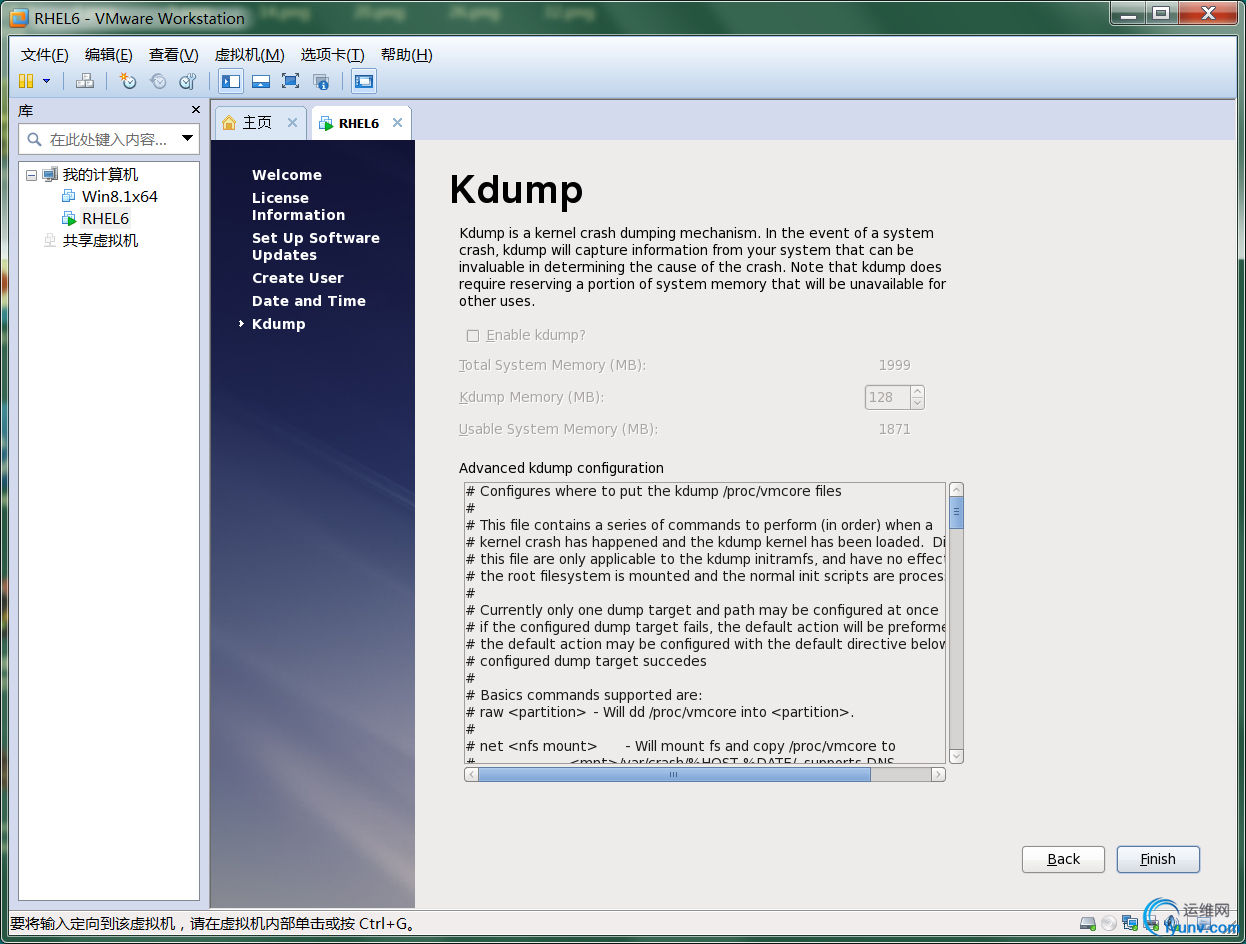The image size is (1246, 944).
Task: Click the horizontal scrollbar left arrow
Action: click(471, 775)
